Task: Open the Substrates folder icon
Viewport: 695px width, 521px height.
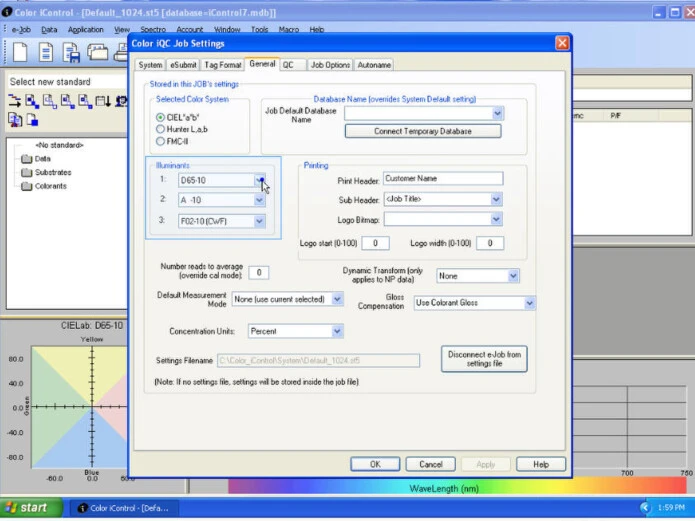Action: [x=27, y=172]
